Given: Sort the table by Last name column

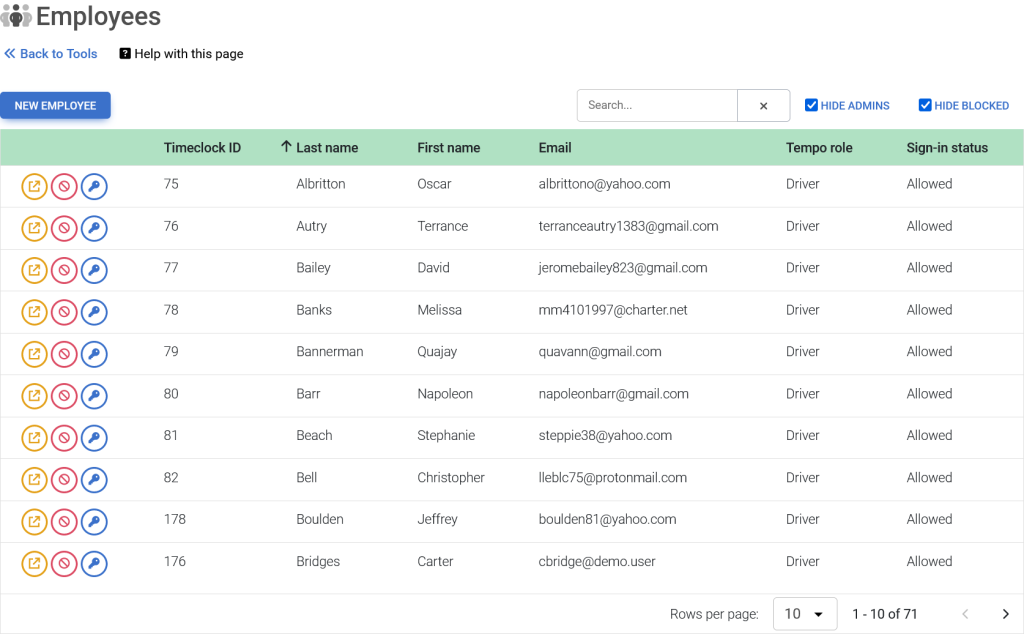Looking at the screenshot, I should pyautogui.click(x=326, y=148).
